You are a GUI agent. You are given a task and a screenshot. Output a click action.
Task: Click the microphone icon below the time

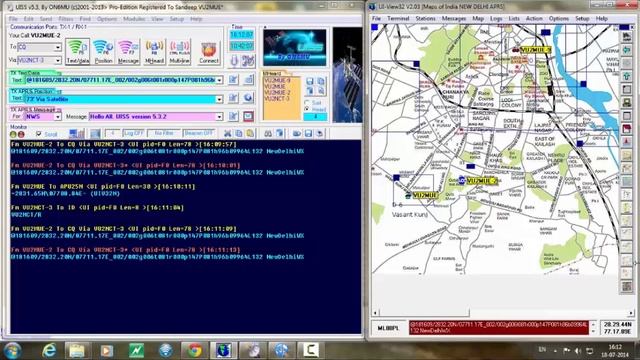pyautogui.click(x=235, y=61)
